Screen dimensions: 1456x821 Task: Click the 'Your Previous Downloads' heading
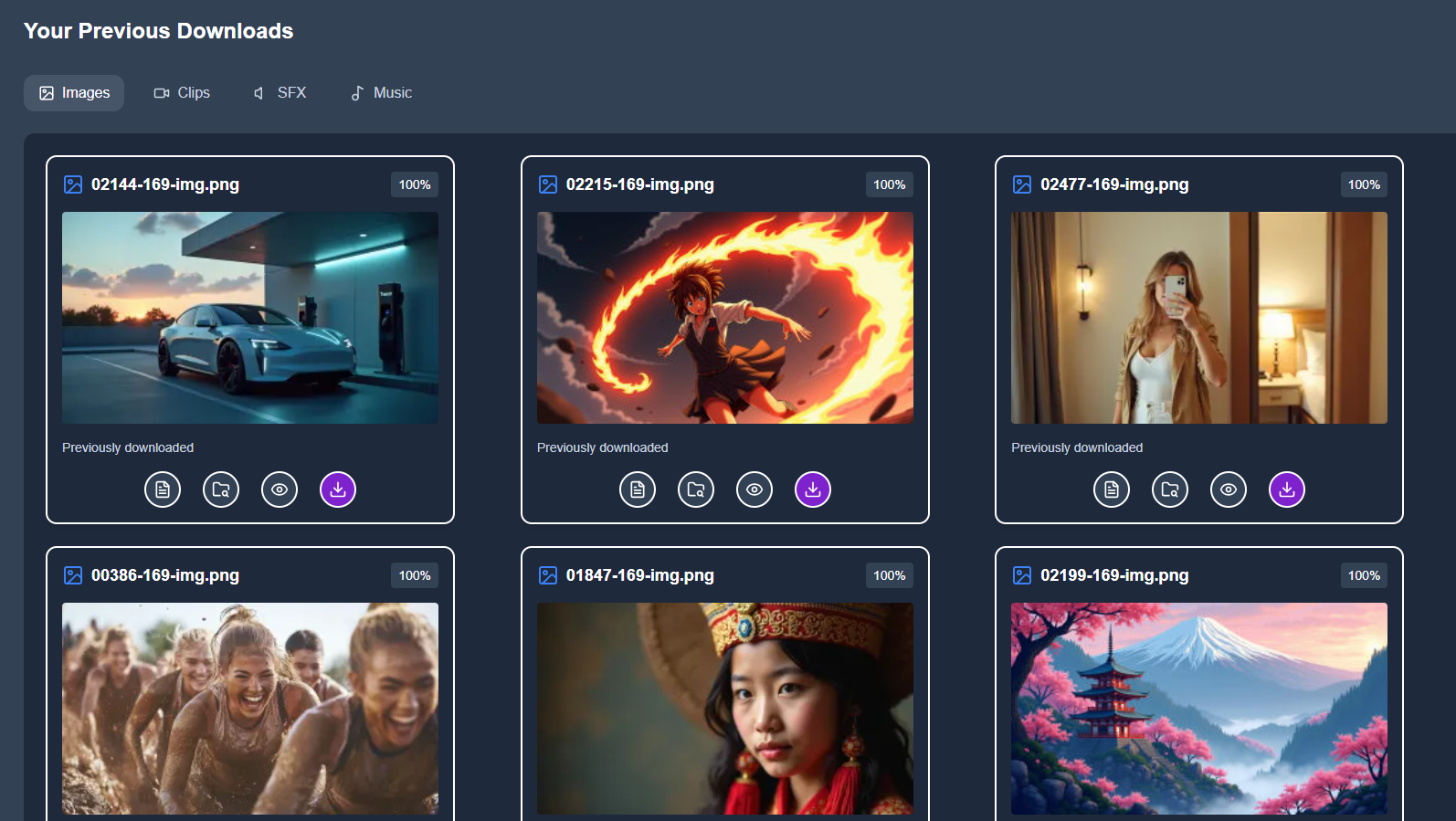(x=159, y=31)
